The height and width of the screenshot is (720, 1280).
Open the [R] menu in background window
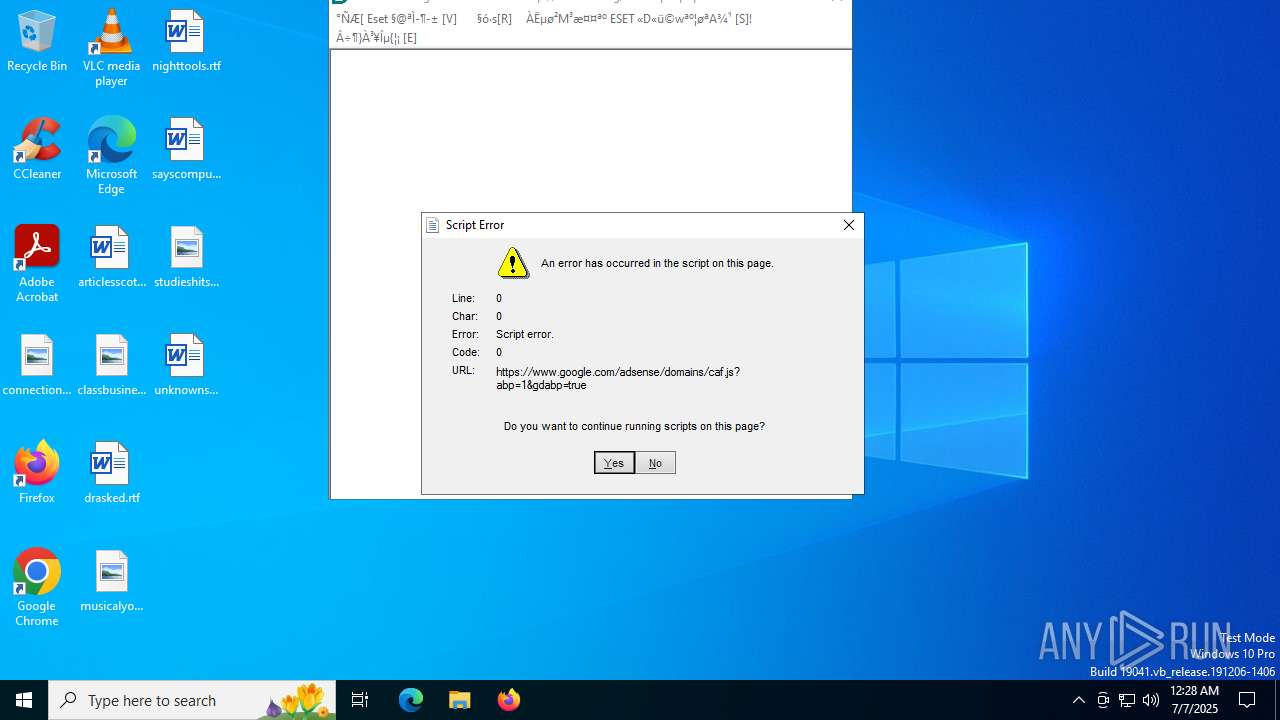coord(494,18)
